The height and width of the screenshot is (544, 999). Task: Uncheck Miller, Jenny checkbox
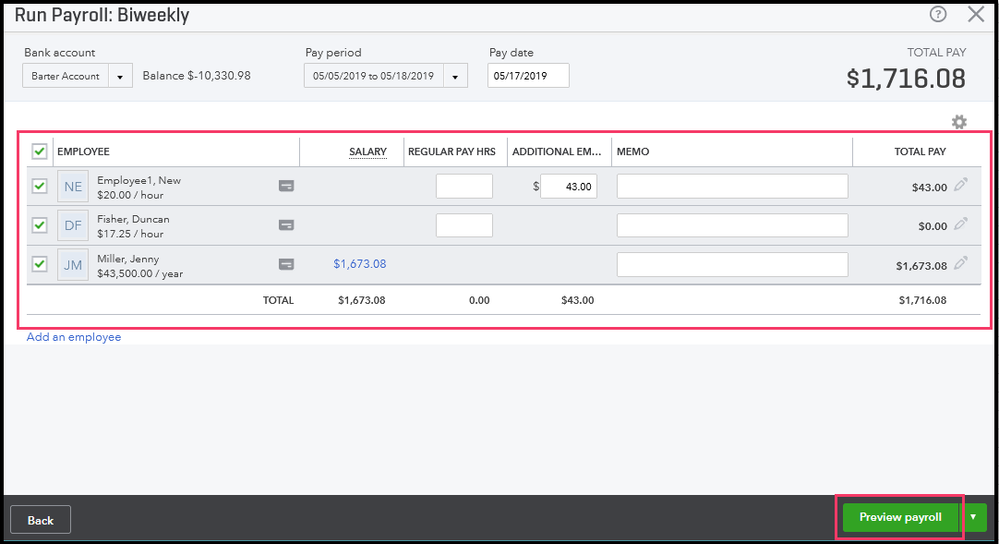tap(40, 264)
